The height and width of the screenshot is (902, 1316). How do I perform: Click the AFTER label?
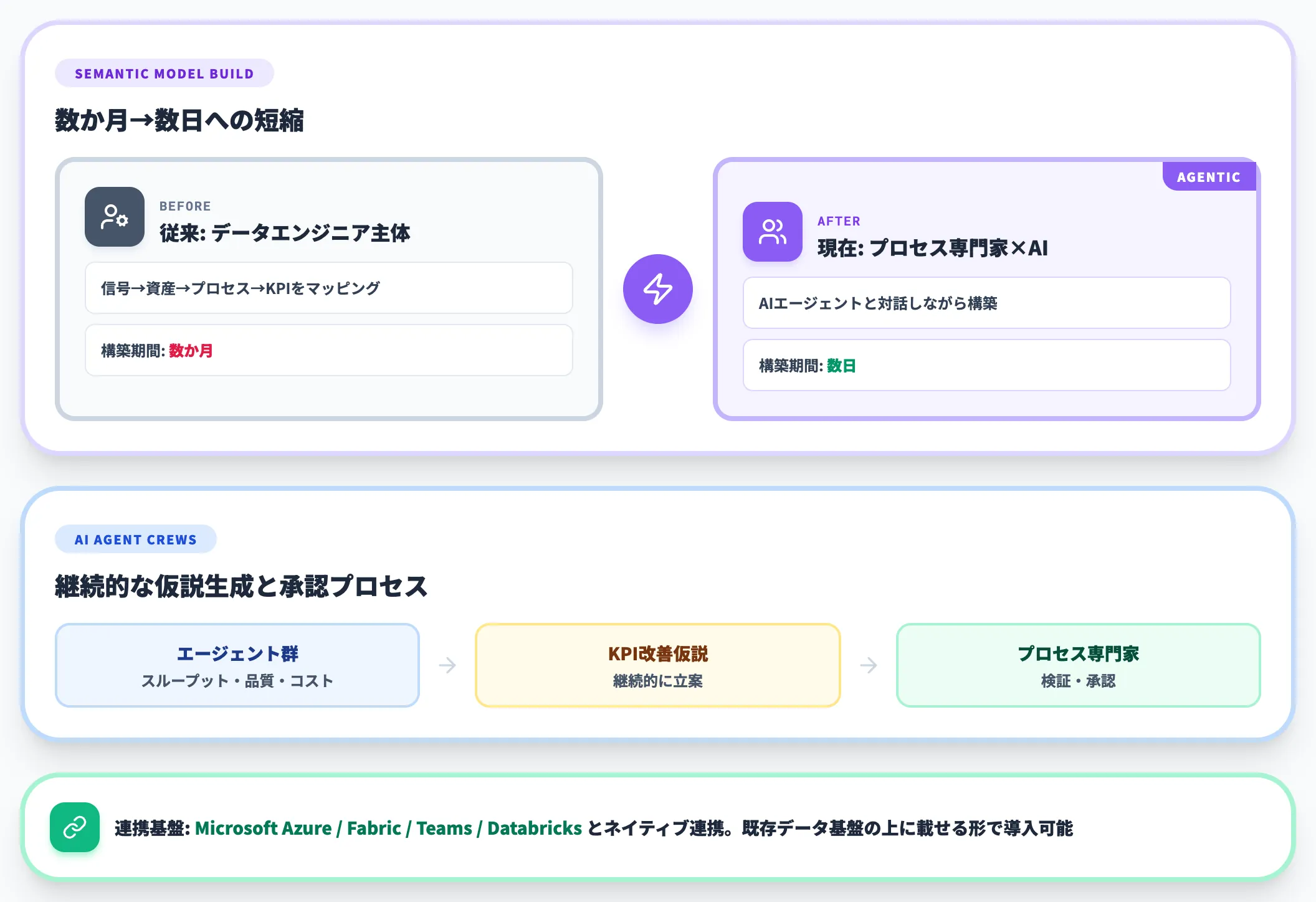pyautogui.click(x=839, y=221)
